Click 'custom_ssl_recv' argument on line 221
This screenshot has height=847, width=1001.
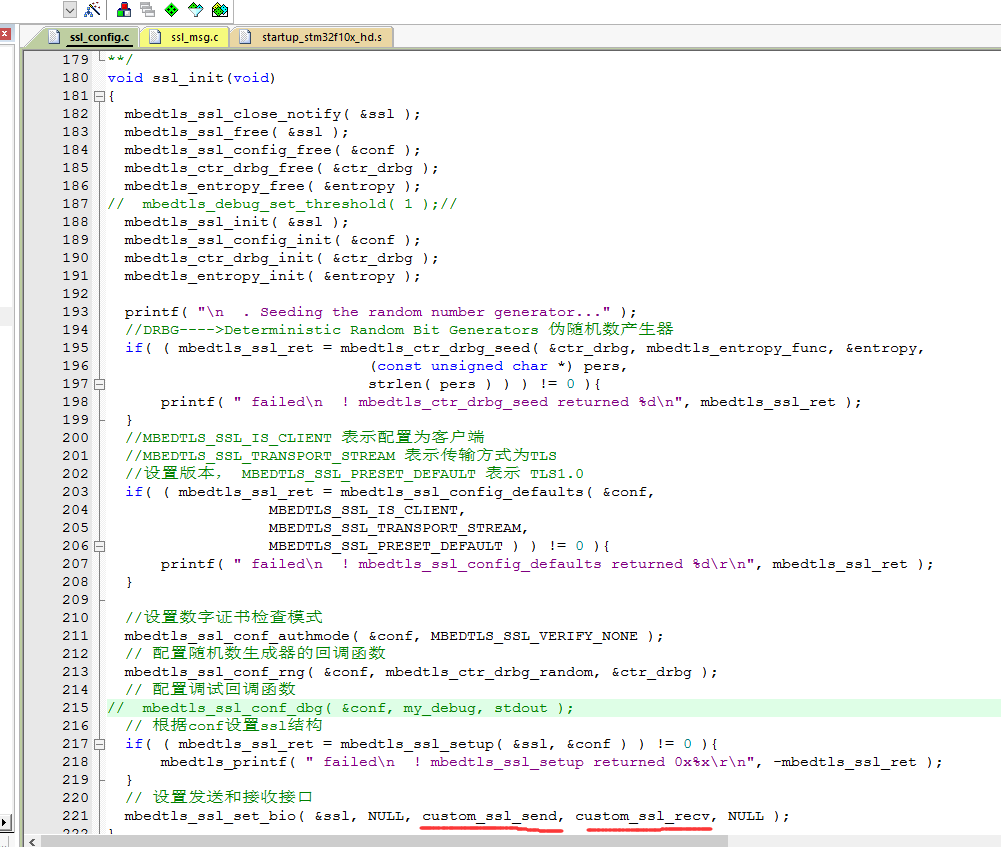point(642,816)
